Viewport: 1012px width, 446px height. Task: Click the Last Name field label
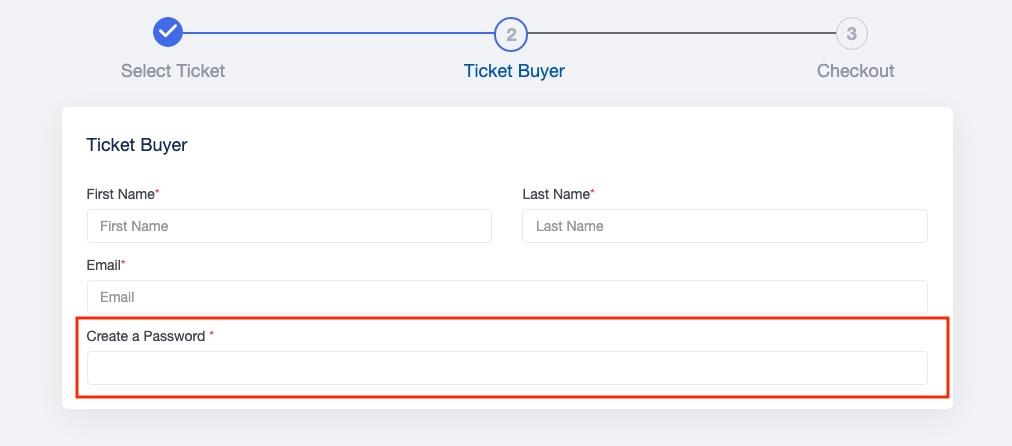coord(556,194)
